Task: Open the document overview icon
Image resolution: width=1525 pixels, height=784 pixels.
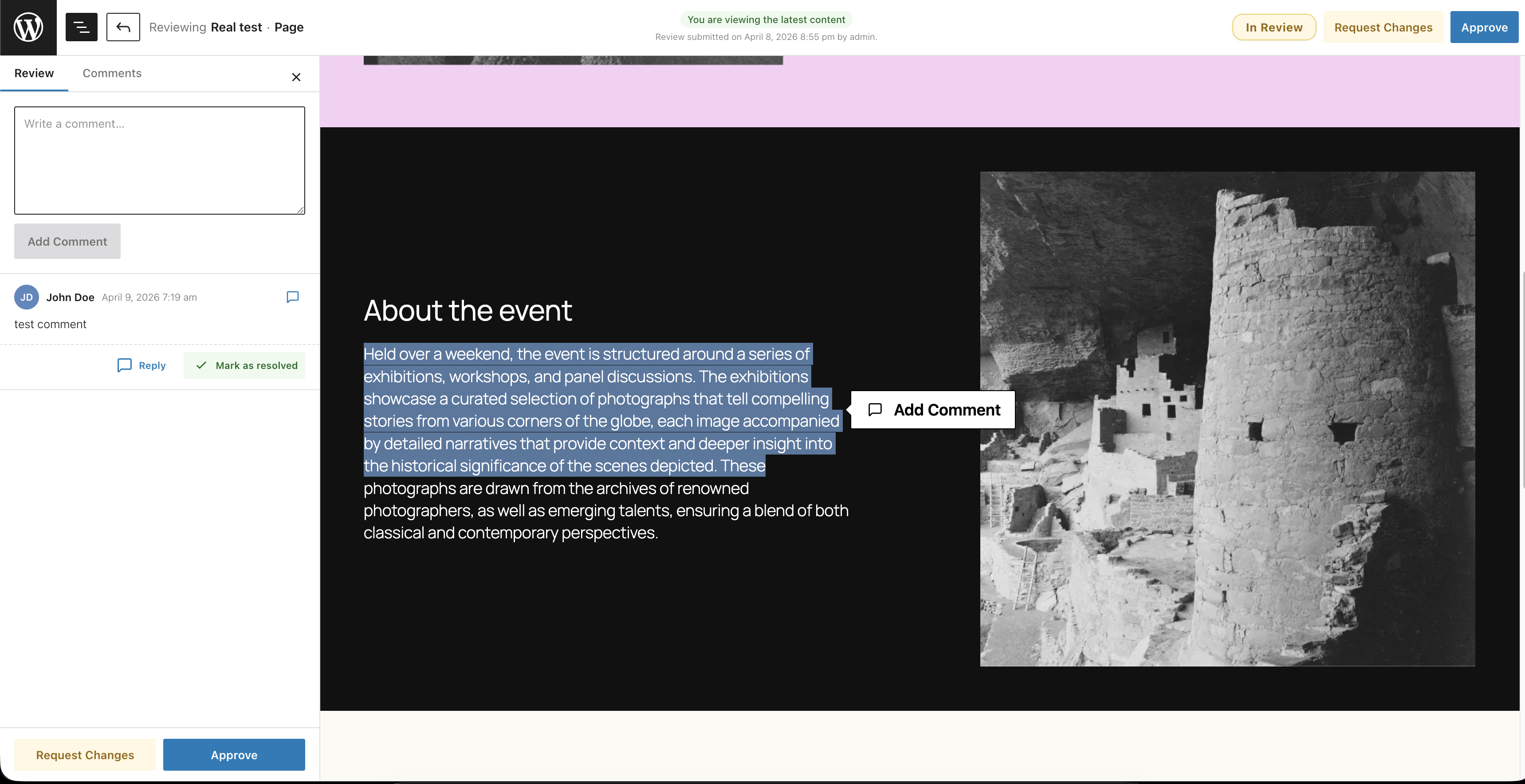Action: [x=81, y=27]
